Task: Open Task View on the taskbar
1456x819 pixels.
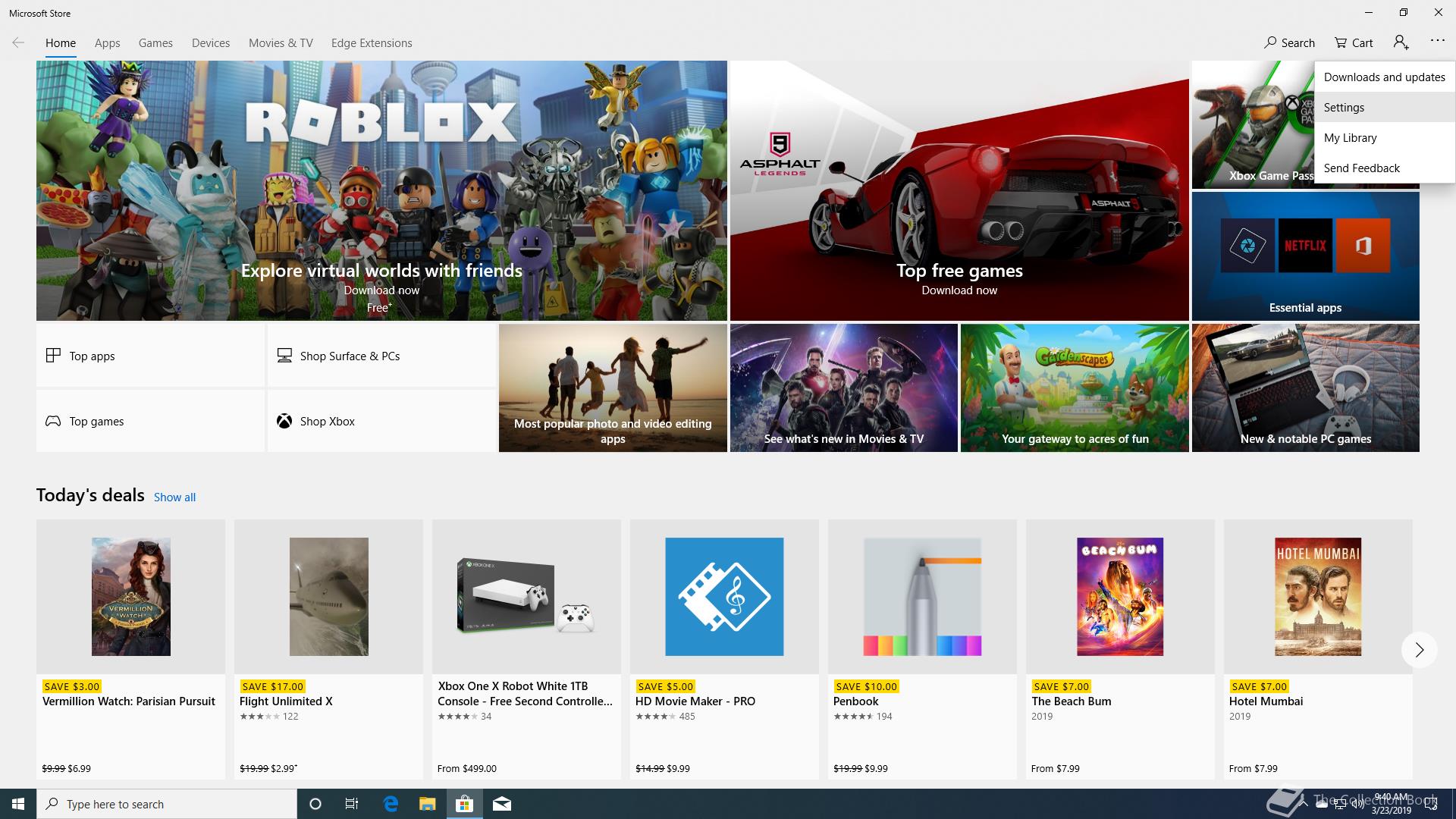Action: pos(352,804)
